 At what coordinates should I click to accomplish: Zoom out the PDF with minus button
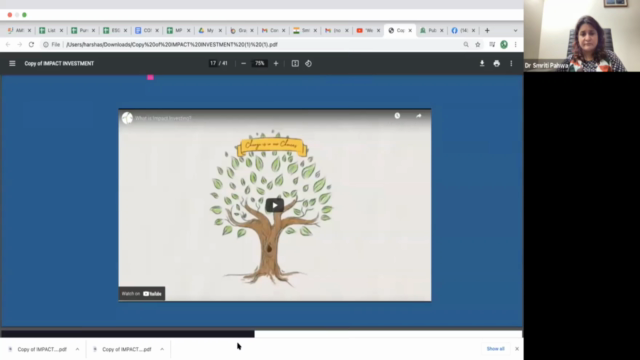tap(244, 63)
